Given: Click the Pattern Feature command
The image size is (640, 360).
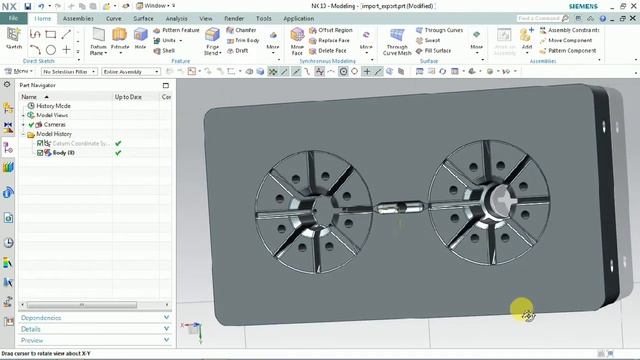Looking at the screenshot, I should (x=176, y=30).
